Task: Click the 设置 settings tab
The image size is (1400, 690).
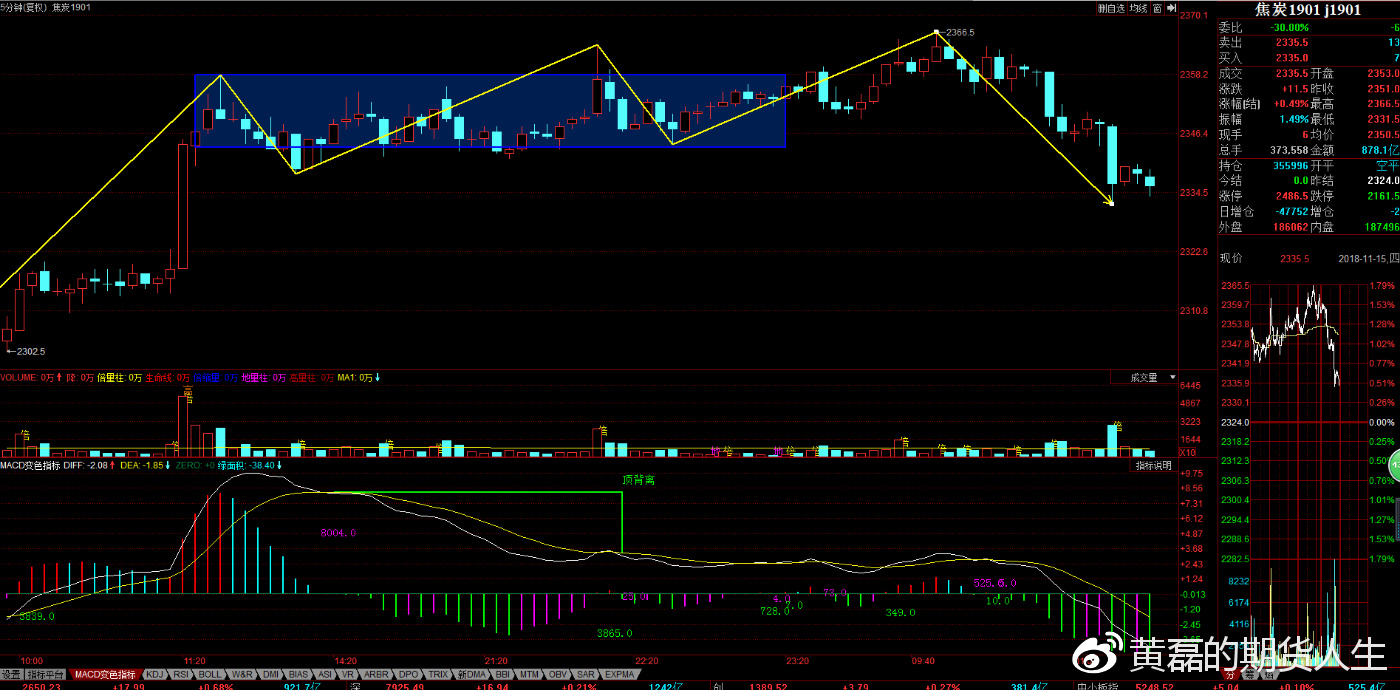Action: [x=11, y=674]
